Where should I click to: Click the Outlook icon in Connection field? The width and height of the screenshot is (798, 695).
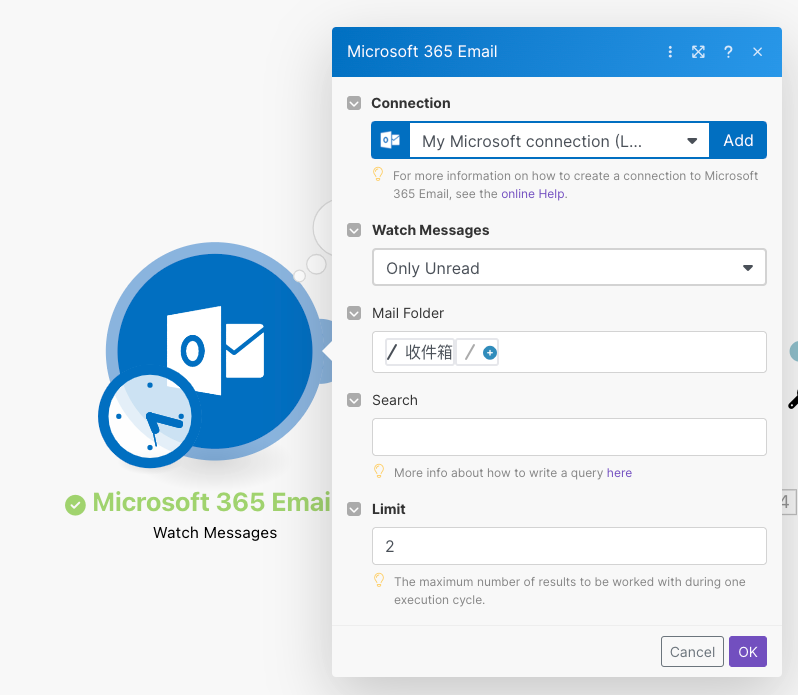(x=390, y=140)
